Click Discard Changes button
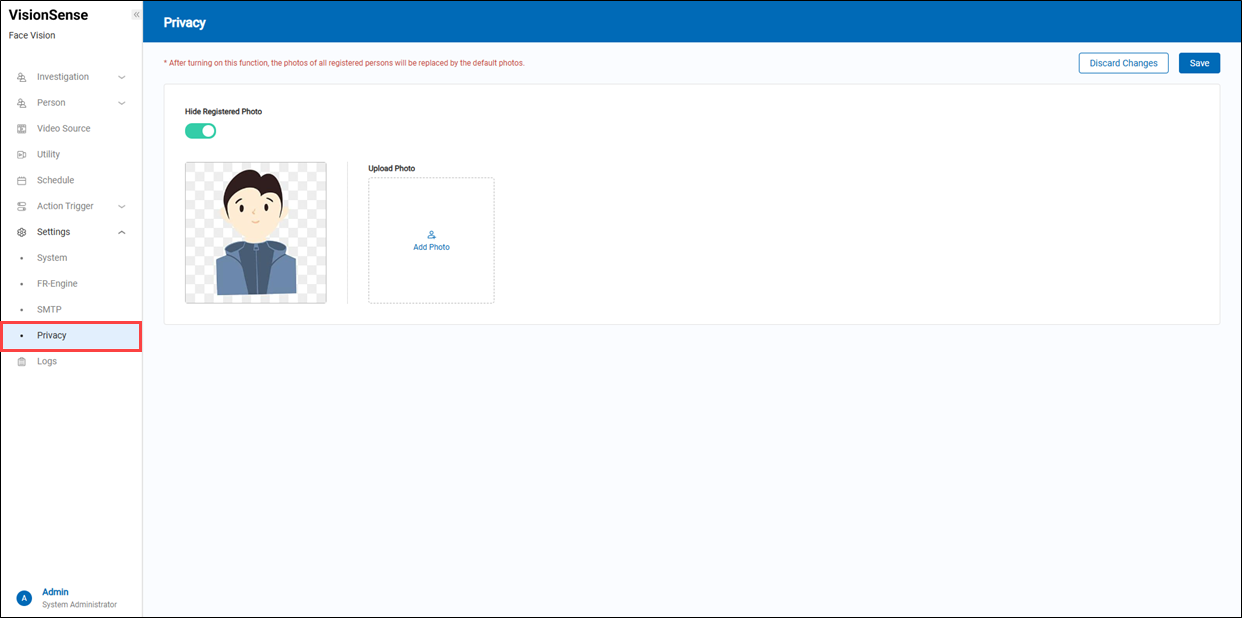 coord(1123,62)
